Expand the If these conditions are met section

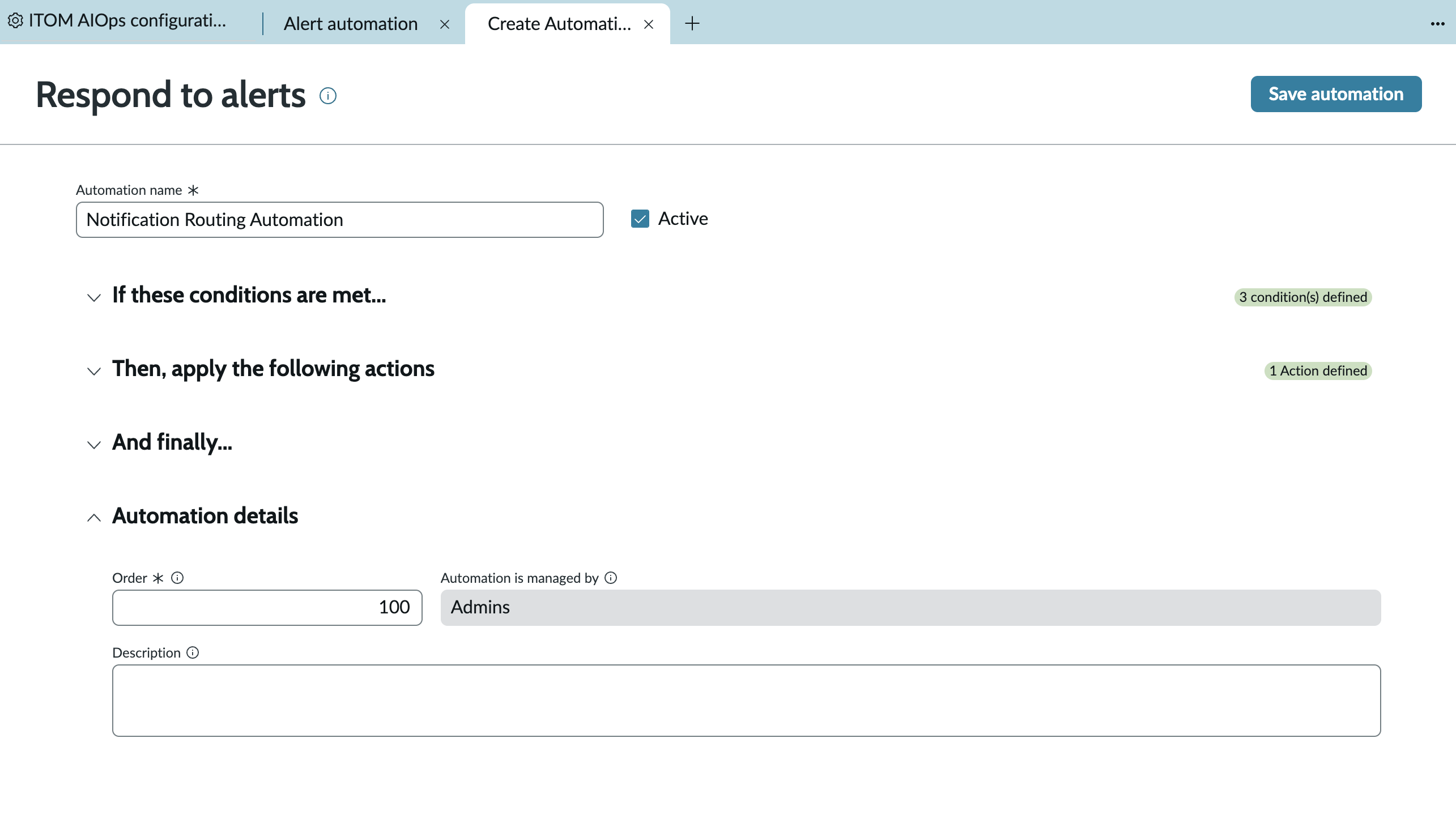(94, 297)
